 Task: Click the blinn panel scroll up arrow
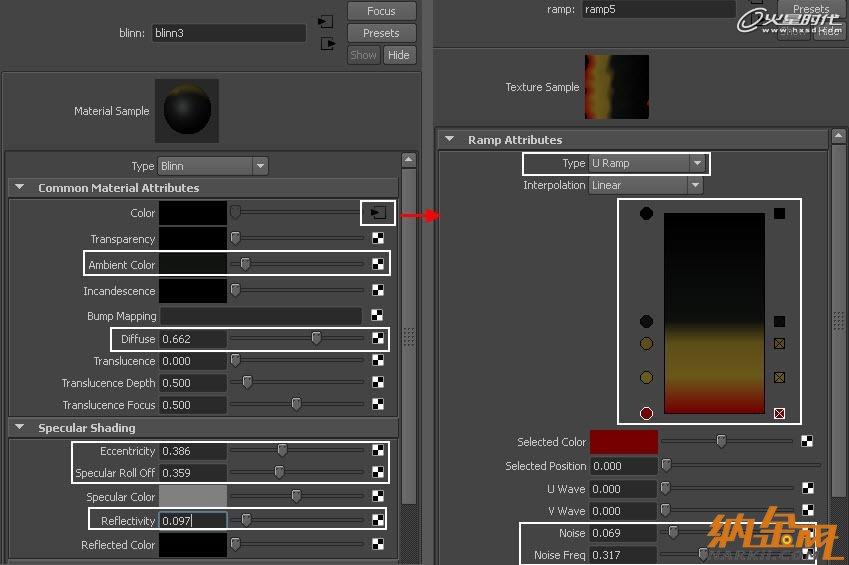(409, 160)
